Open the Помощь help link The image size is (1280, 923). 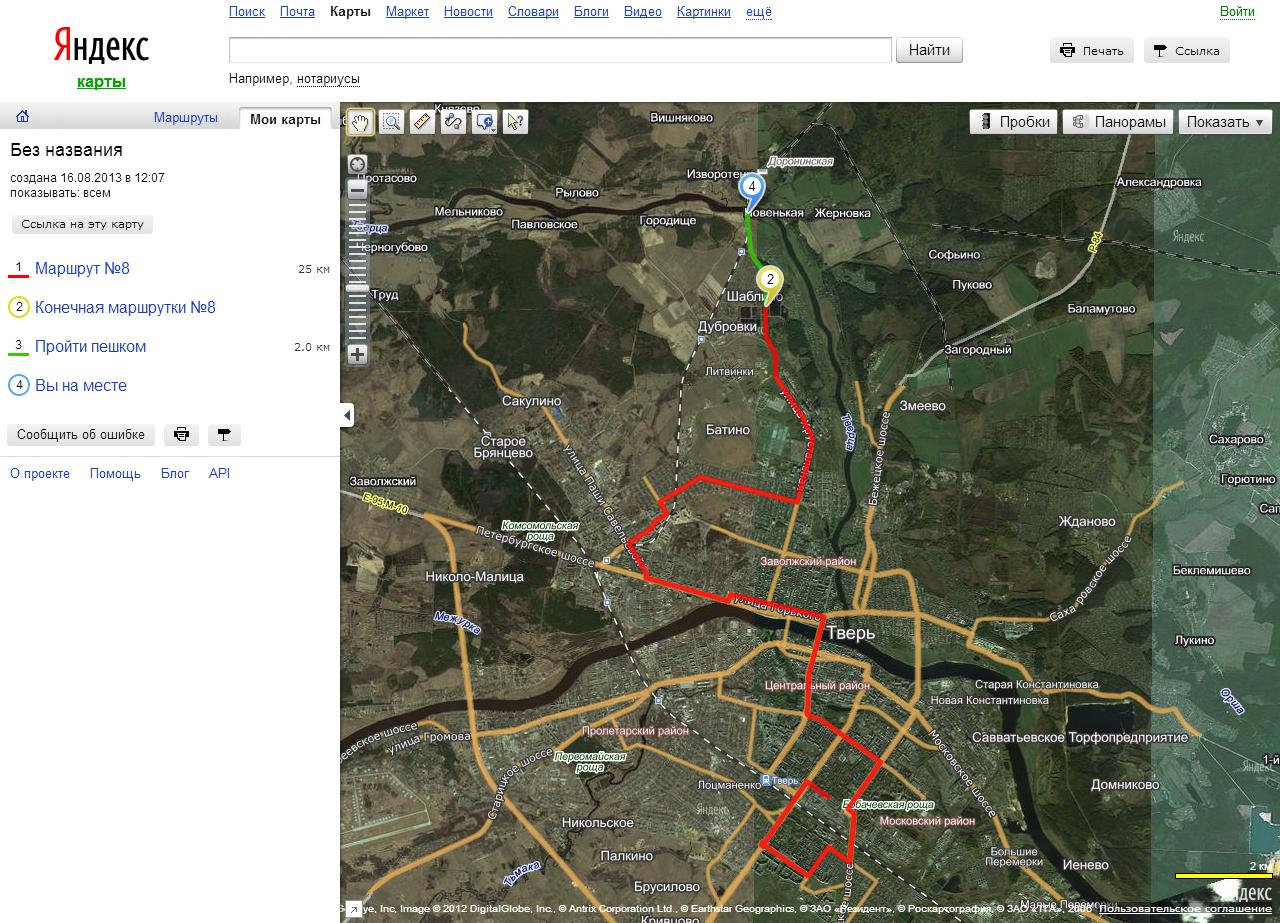click(115, 473)
